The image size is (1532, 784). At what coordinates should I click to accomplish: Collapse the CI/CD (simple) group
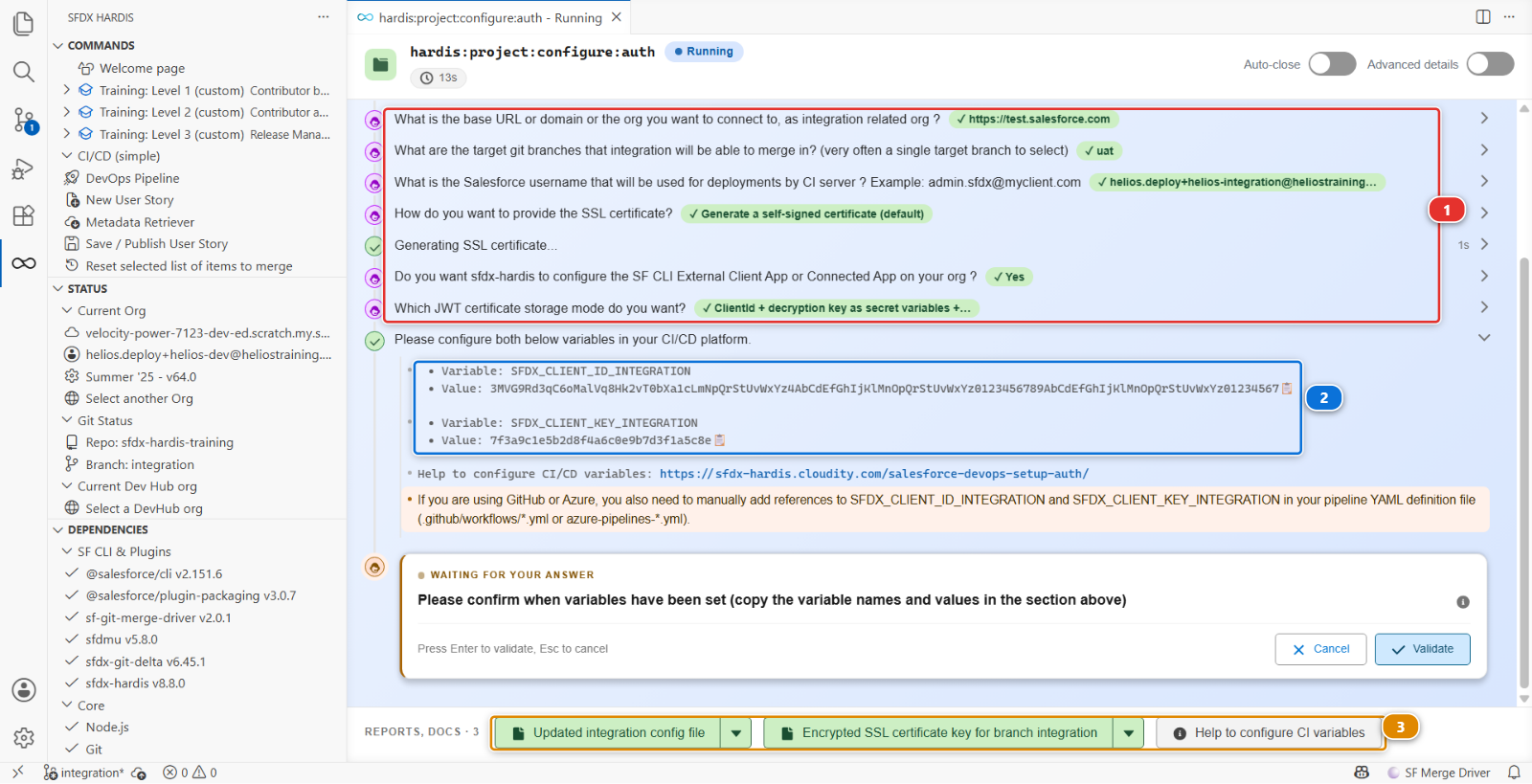click(67, 156)
